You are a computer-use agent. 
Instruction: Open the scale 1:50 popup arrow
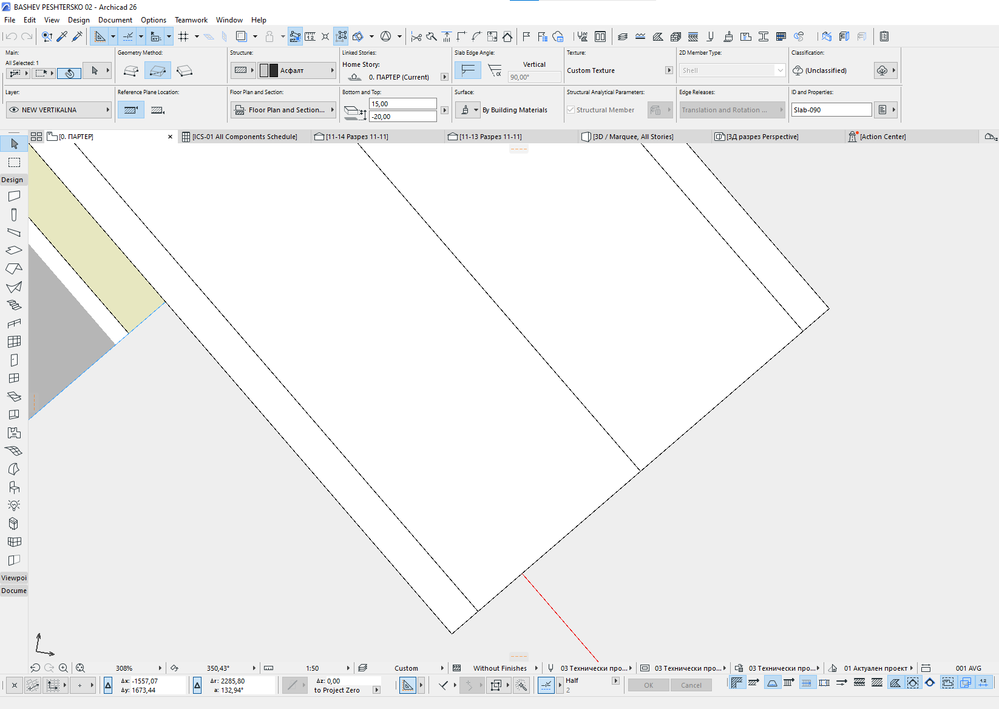[x=348, y=668]
